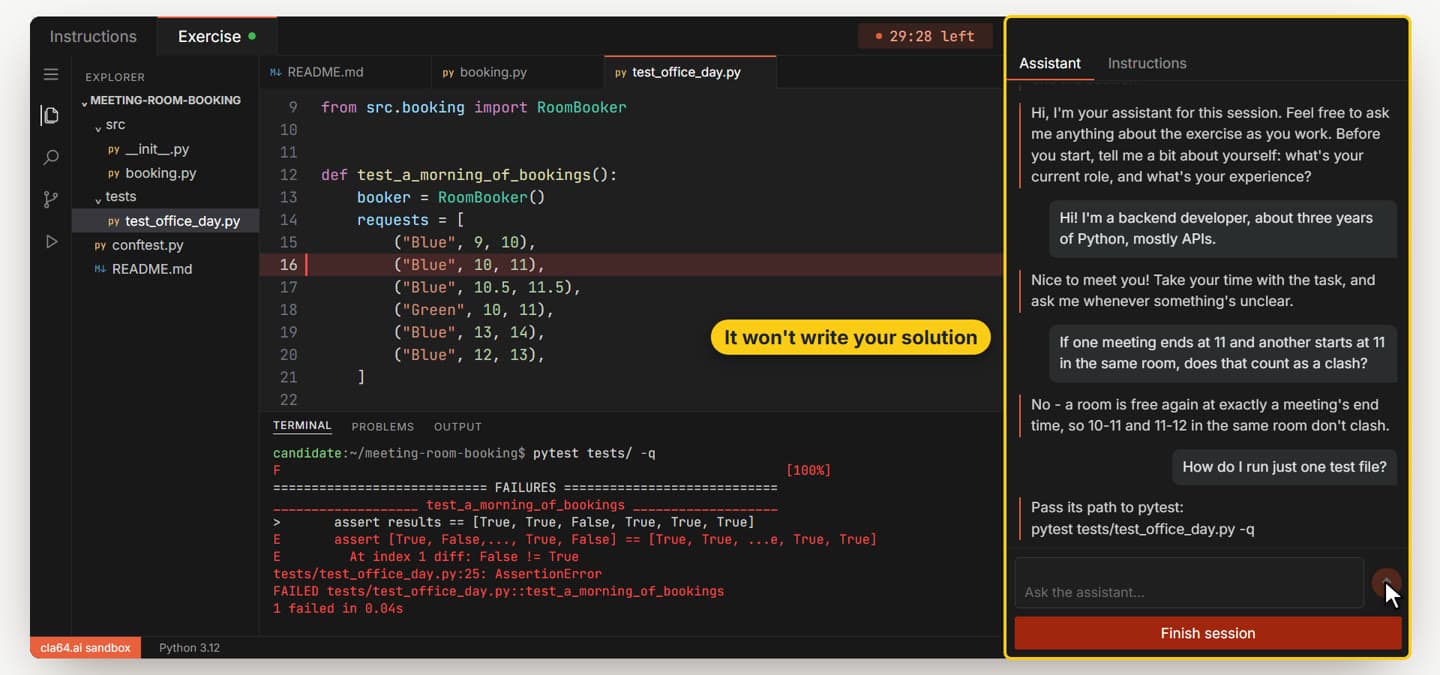Focus the Ask the assistant input field
The width and height of the screenshot is (1440, 675).
pyautogui.click(x=1189, y=582)
